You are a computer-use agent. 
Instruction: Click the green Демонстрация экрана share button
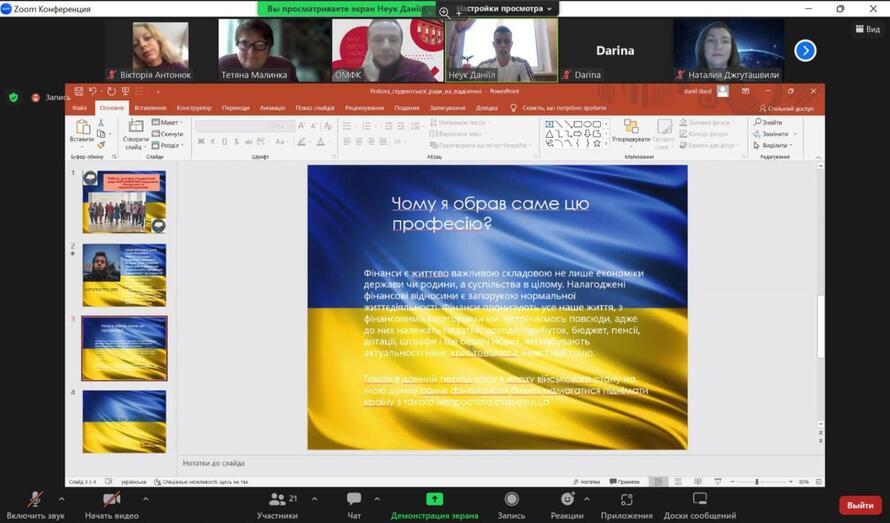[434, 499]
